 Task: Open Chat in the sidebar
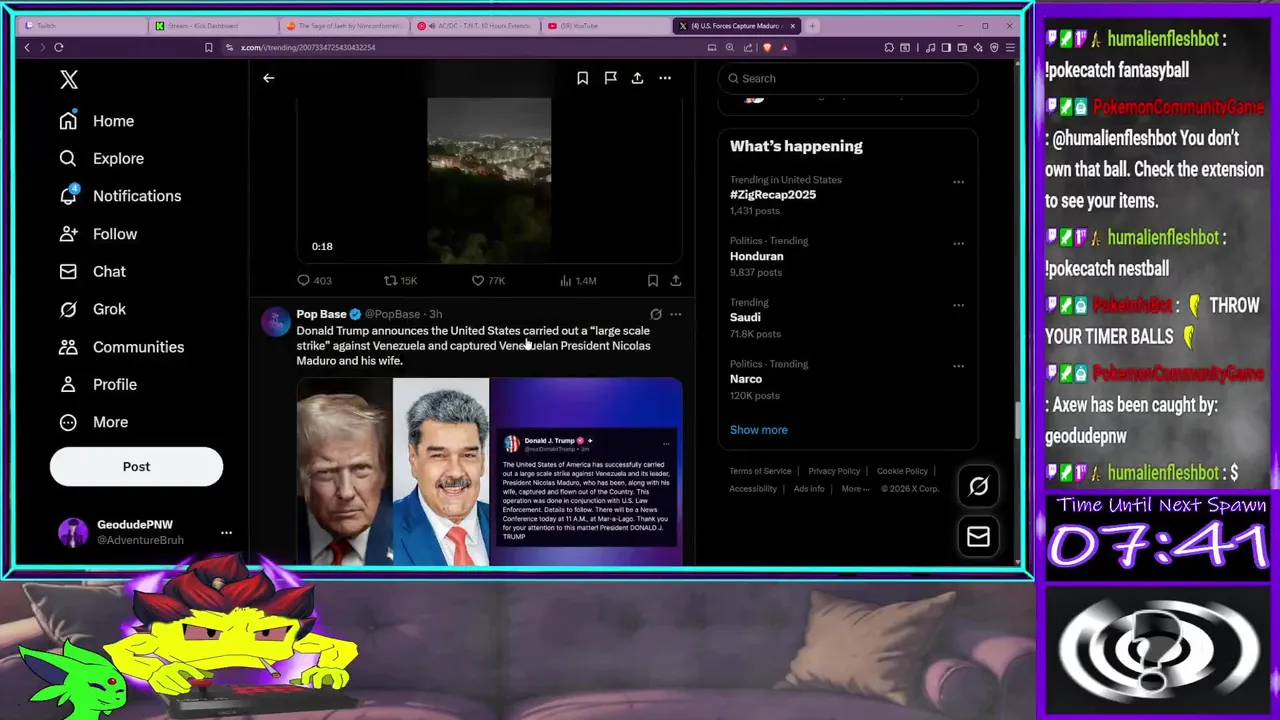tap(92, 271)
